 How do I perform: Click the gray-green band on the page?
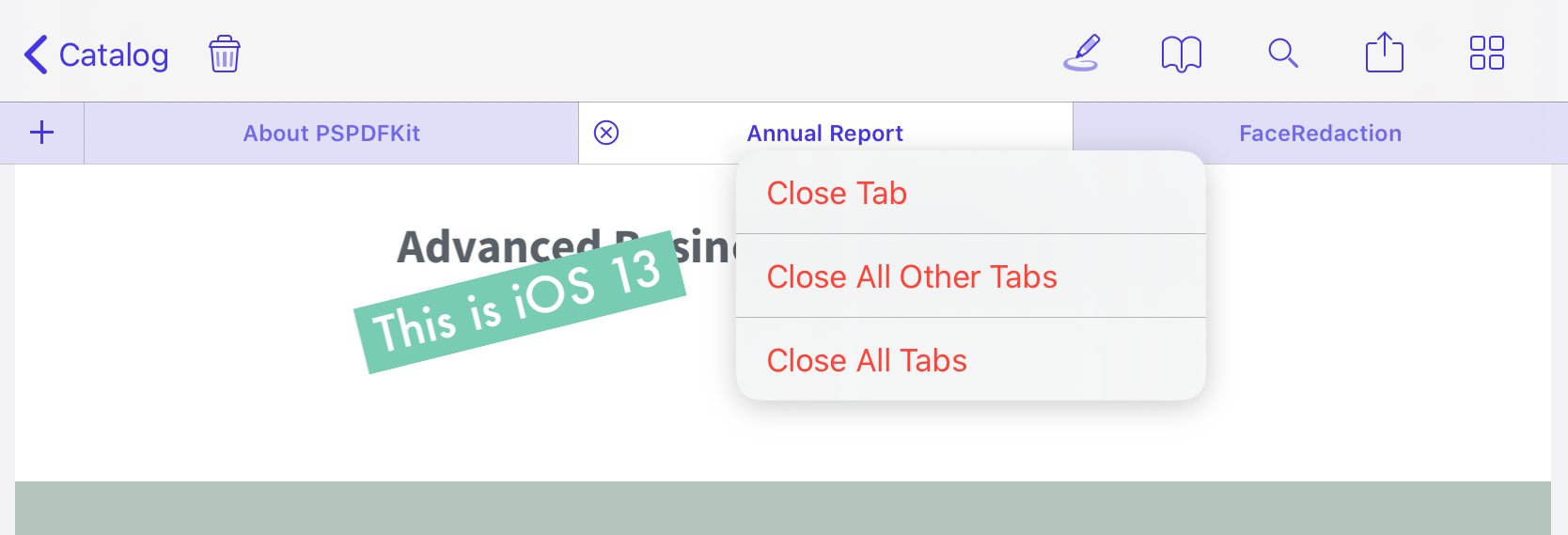pyautogui.click(x=783, y=508)
